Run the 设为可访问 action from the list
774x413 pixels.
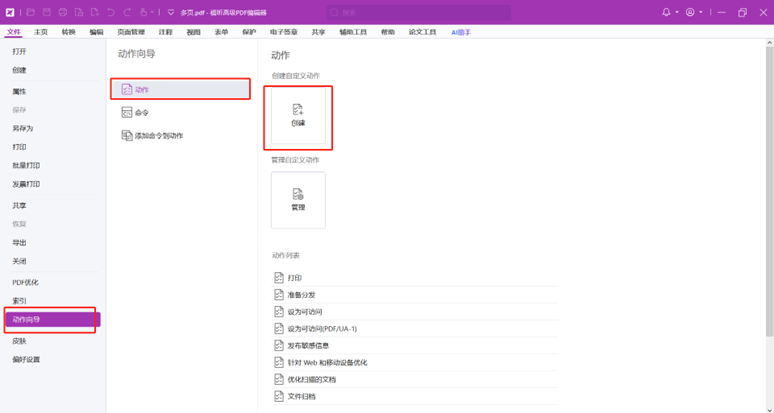click(415, 312)
